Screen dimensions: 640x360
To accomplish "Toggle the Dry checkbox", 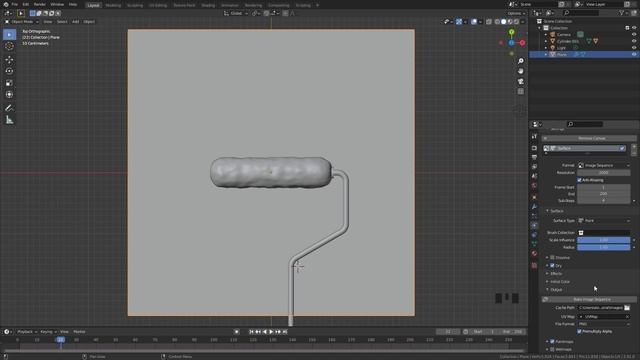I will (x=552, y=266).
